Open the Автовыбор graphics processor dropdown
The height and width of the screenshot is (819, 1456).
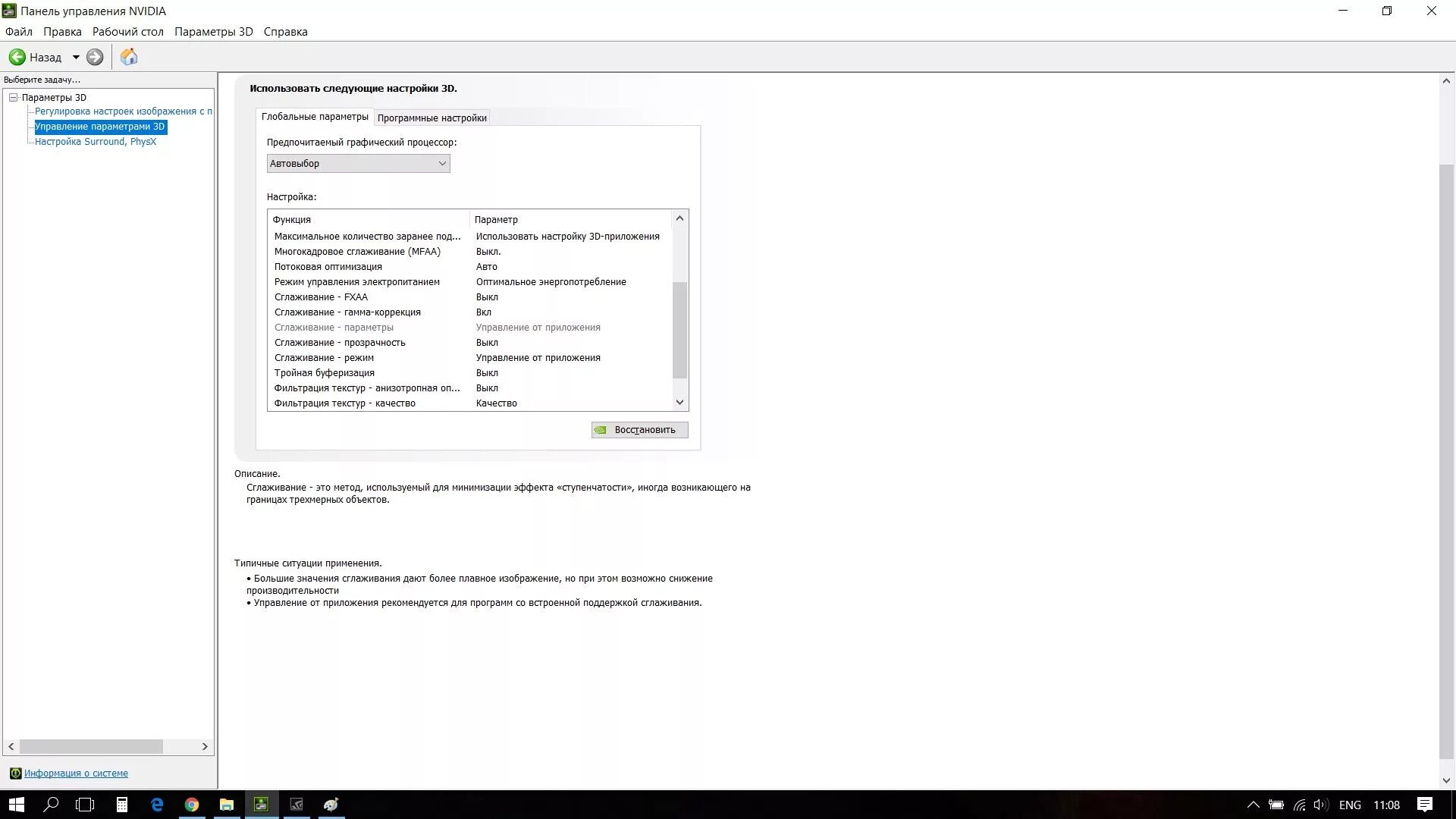[x=358, y=163]
